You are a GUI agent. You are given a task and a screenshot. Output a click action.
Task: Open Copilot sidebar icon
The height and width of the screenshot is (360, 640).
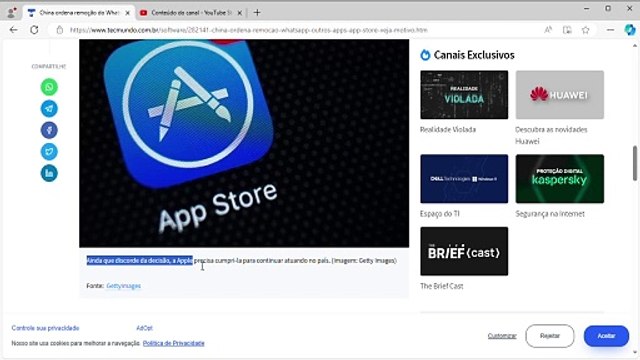pyautogui.click(x=630, y=30)
